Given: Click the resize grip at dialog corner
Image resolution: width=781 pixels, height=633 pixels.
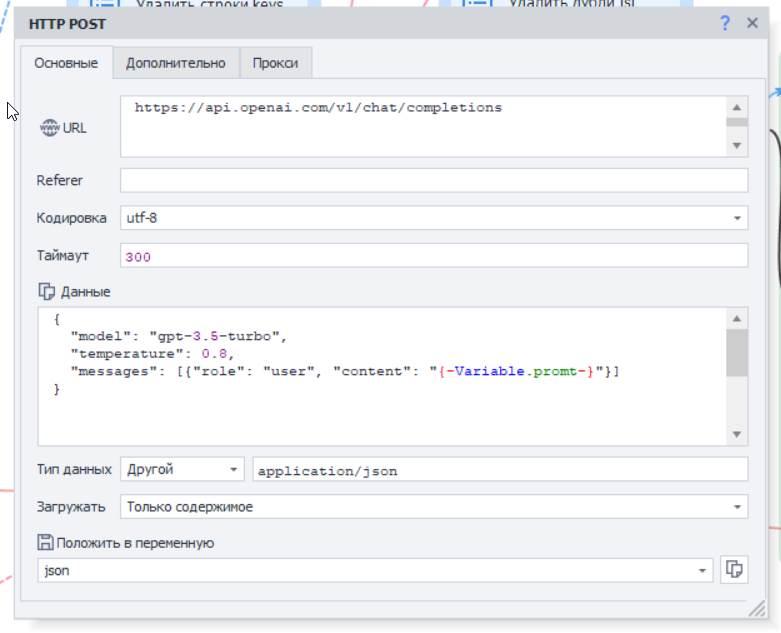Looking at the screenshot, I should tap(758, 608).
